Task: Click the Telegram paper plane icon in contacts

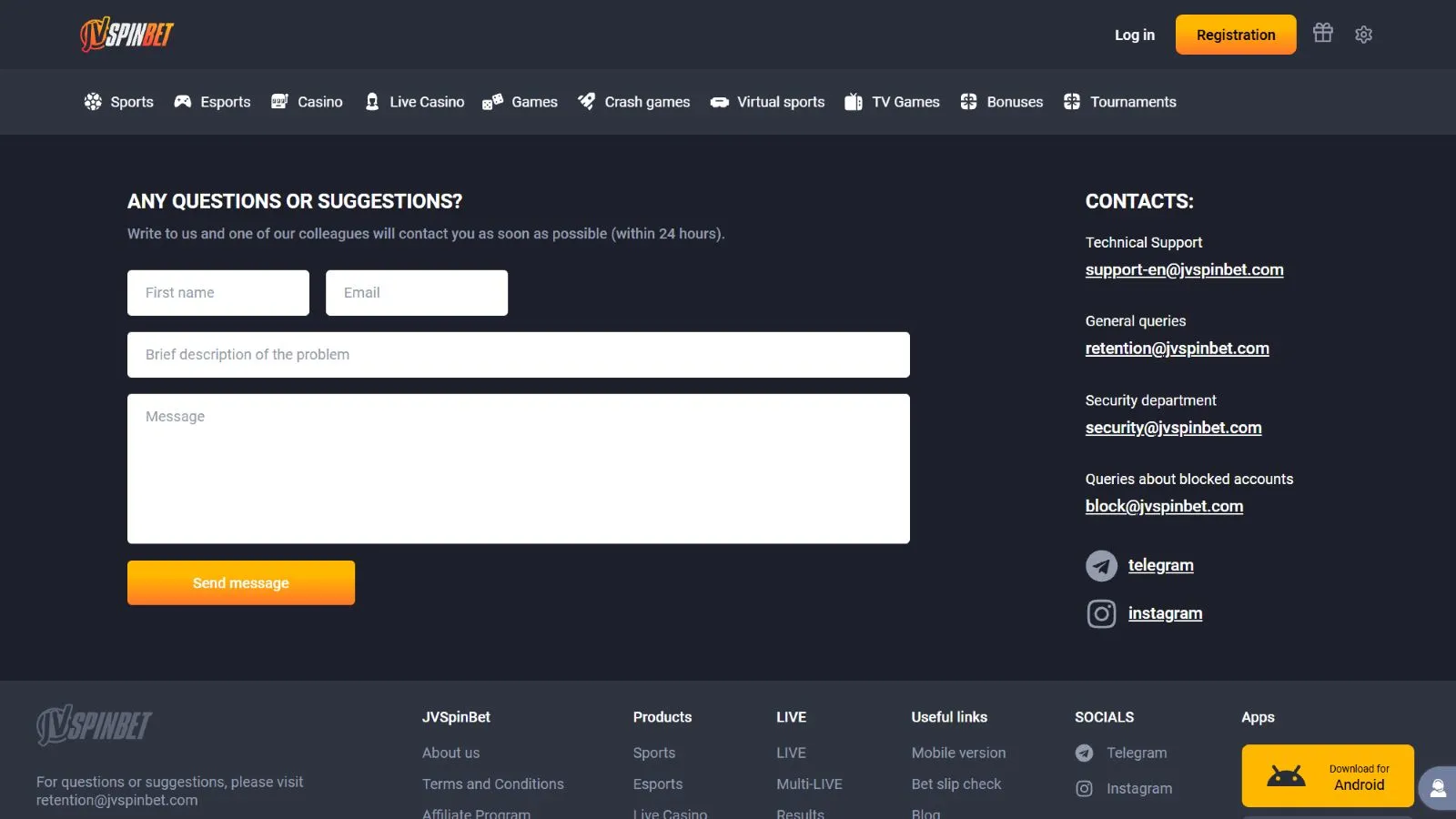Action: 1101,566
